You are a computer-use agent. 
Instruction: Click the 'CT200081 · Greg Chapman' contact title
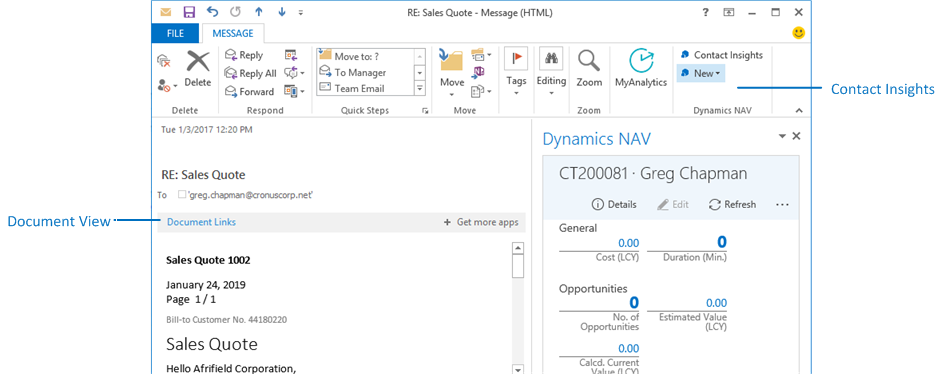pos(653,174)
